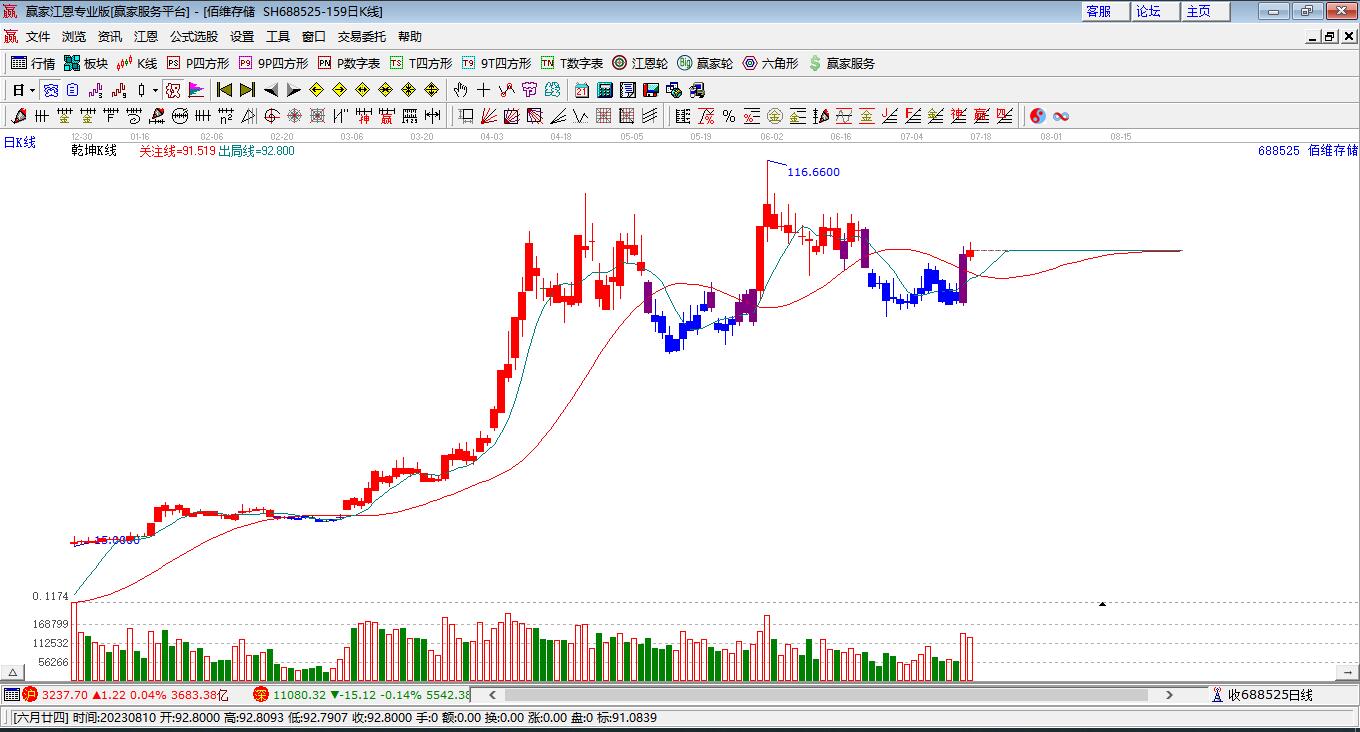Screen dimensions: 1360x732
Task: Open the 公式选股 menu
Action: pos(194,37)
